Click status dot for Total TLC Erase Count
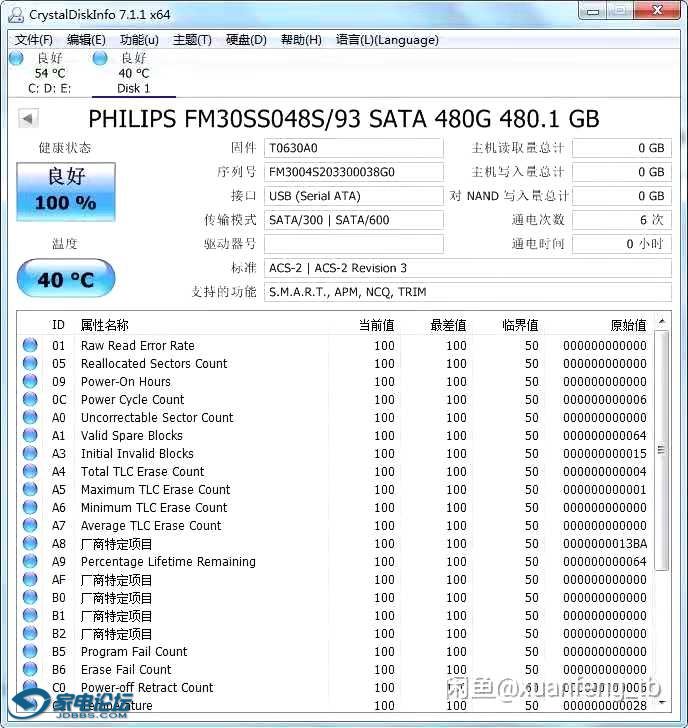This screenshot has height=728, width=688. click(x=30, y=471)
